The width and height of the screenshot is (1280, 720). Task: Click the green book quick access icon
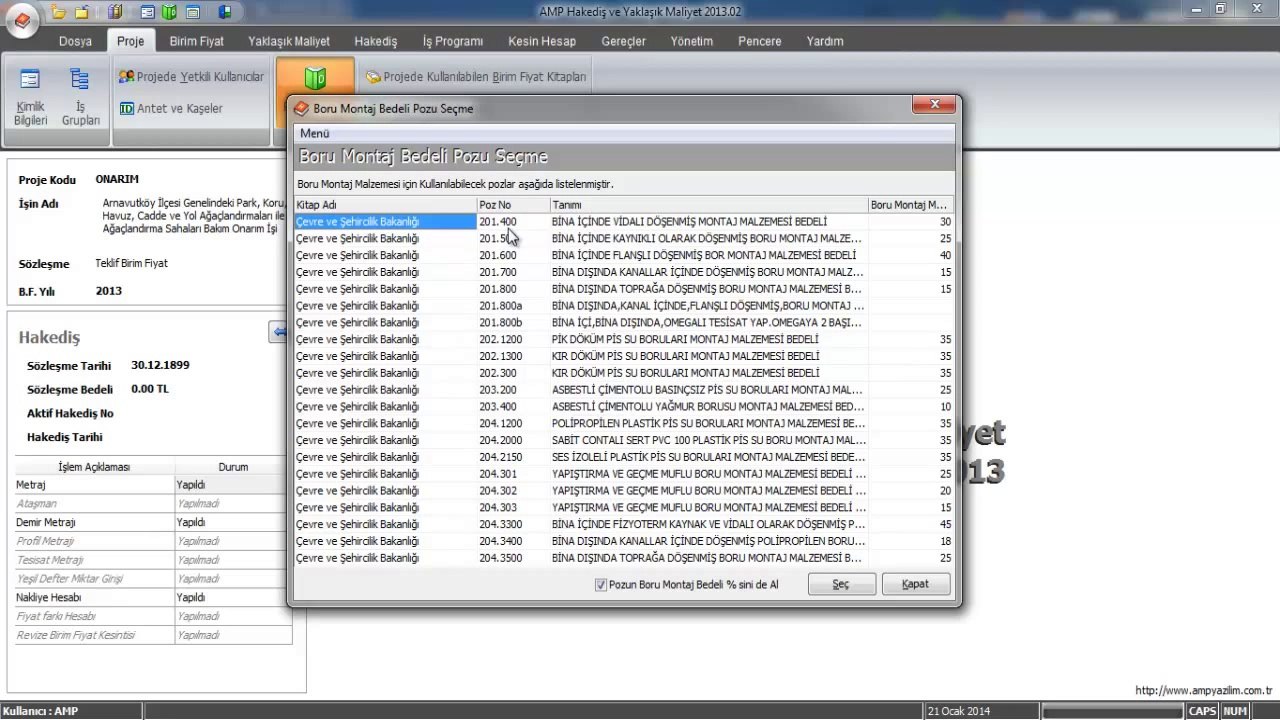170,12
